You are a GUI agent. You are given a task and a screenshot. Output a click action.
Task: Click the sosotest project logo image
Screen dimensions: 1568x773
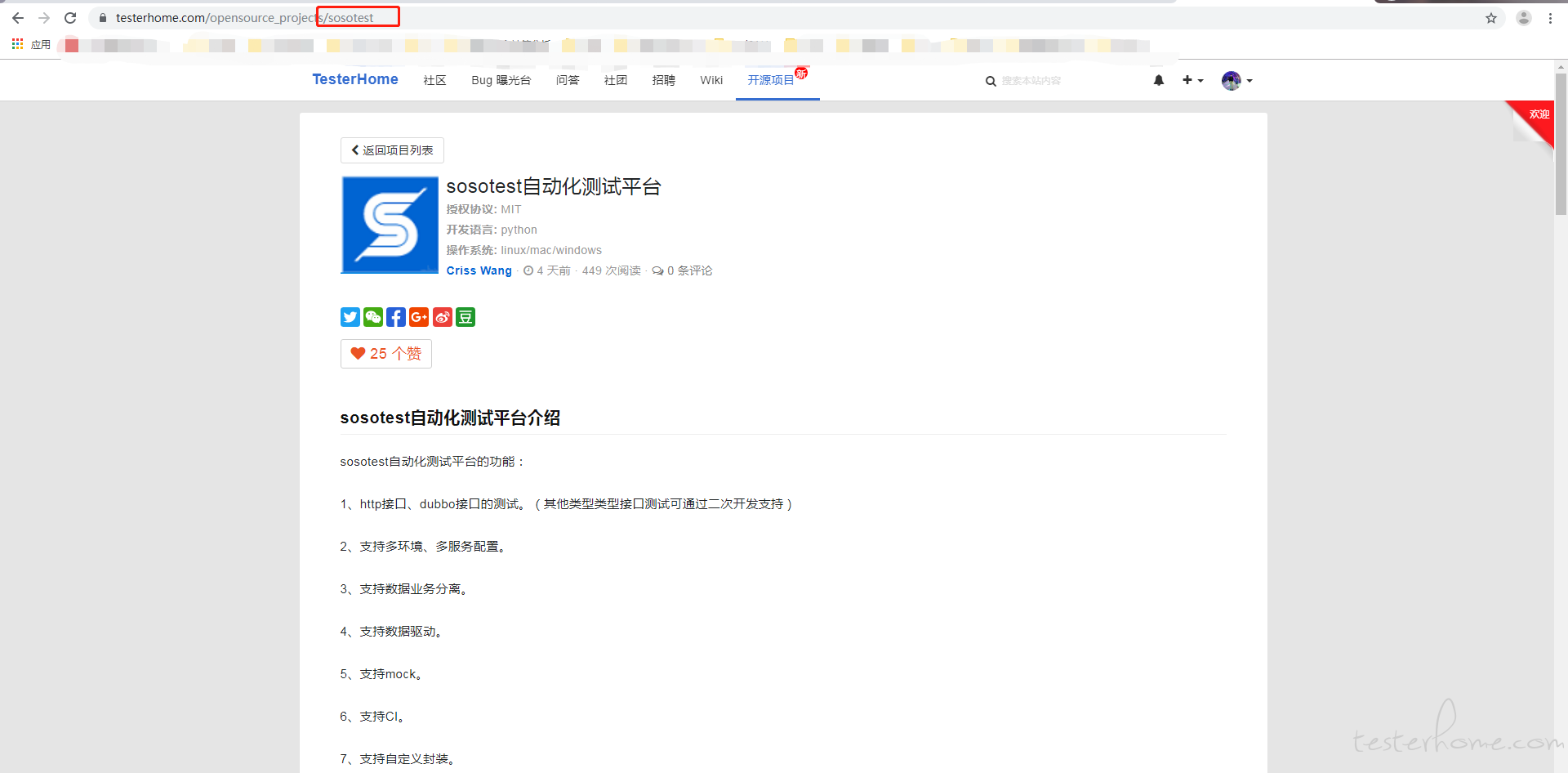coord(390,225)
